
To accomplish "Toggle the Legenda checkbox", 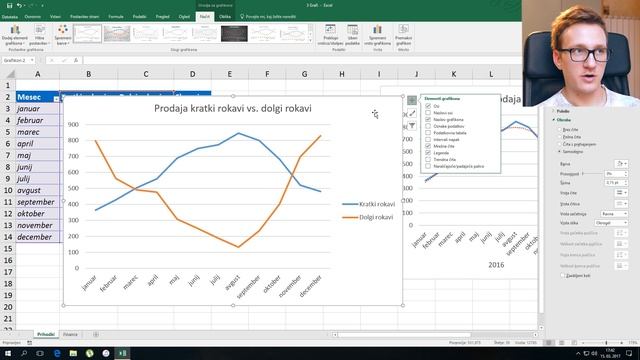I will tap(428, 153).
